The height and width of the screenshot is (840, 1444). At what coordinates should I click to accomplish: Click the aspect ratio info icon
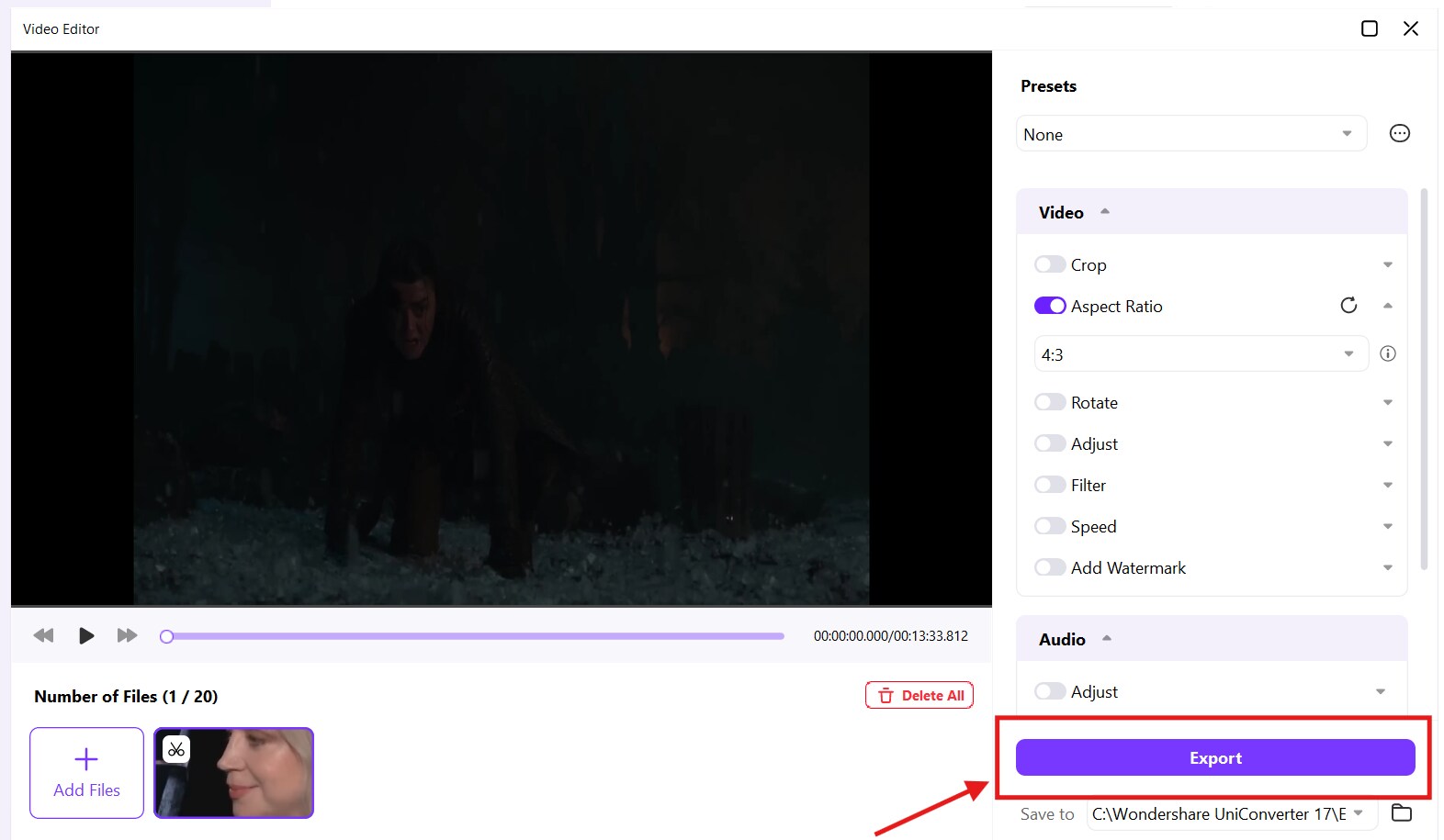pos(1388,353)
